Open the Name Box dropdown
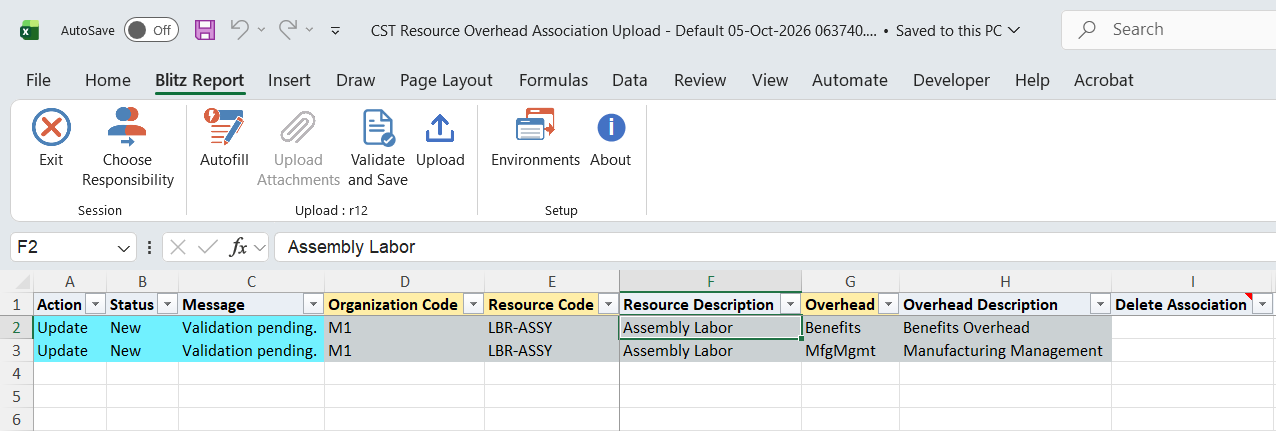 [125, 247]
